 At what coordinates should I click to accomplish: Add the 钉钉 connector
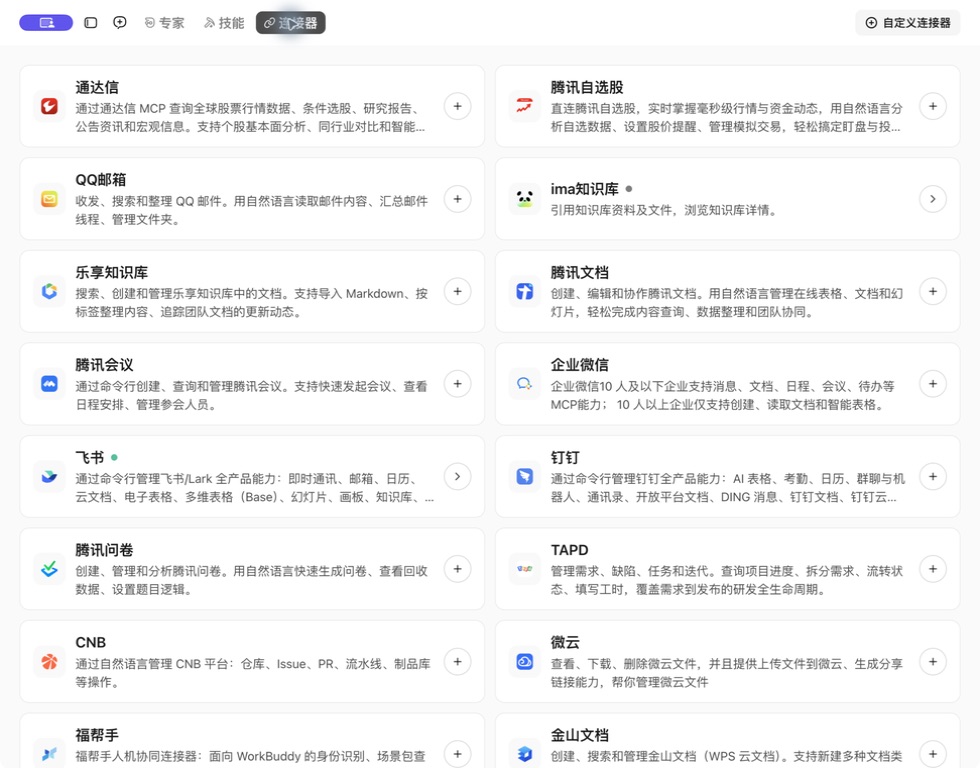(932, 476)
